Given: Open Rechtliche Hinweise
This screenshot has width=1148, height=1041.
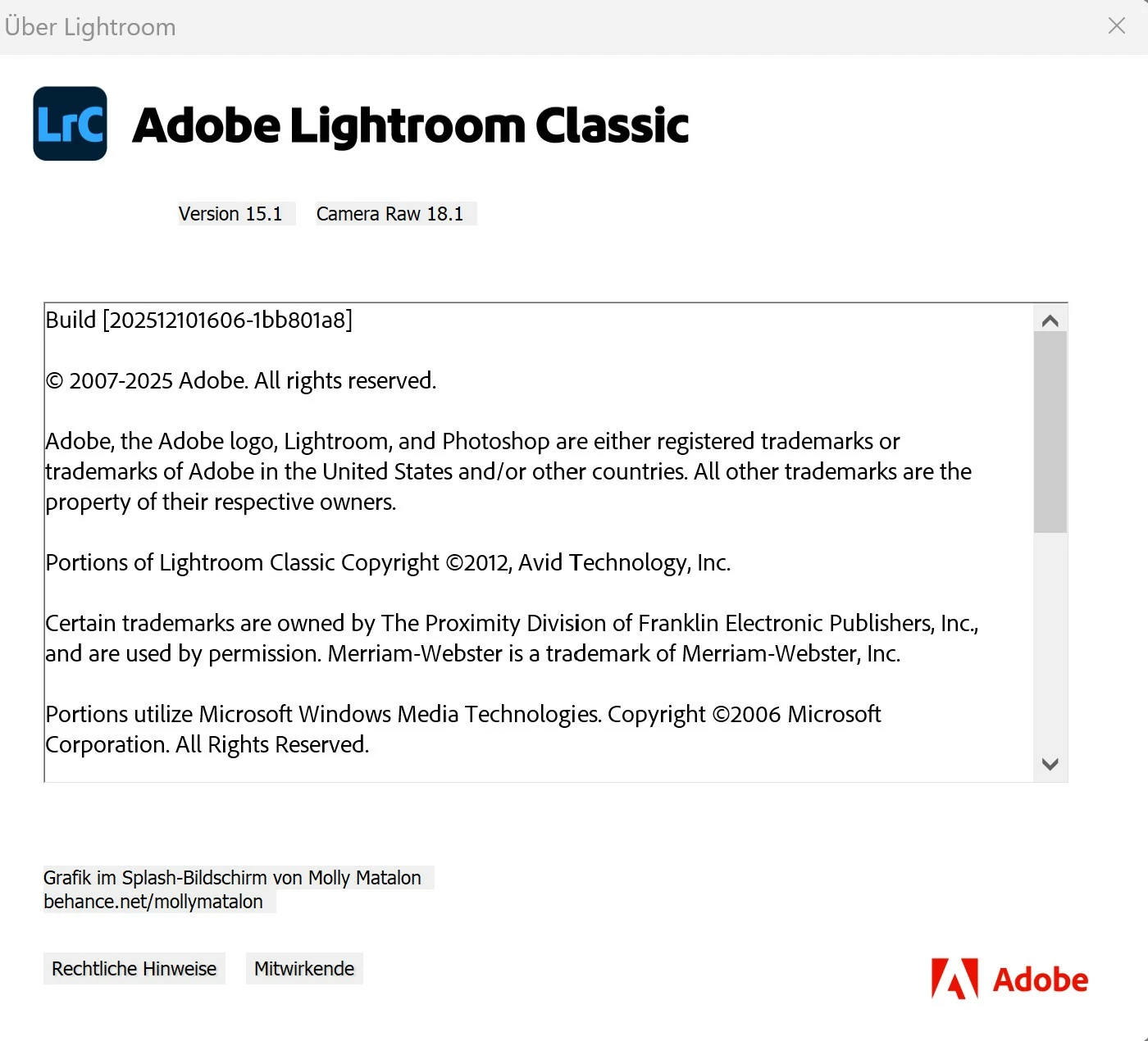Looking at the screenshot, I should click(x=134, y=969).
